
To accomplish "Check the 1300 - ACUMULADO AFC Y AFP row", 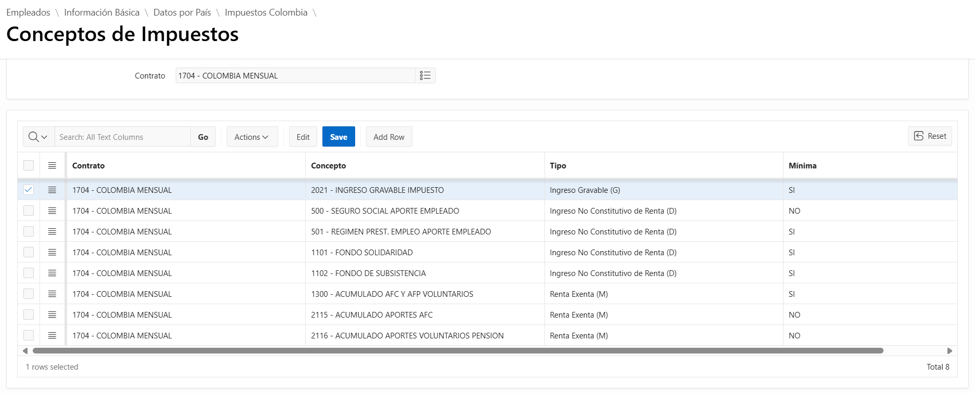I will pos(29,294).
